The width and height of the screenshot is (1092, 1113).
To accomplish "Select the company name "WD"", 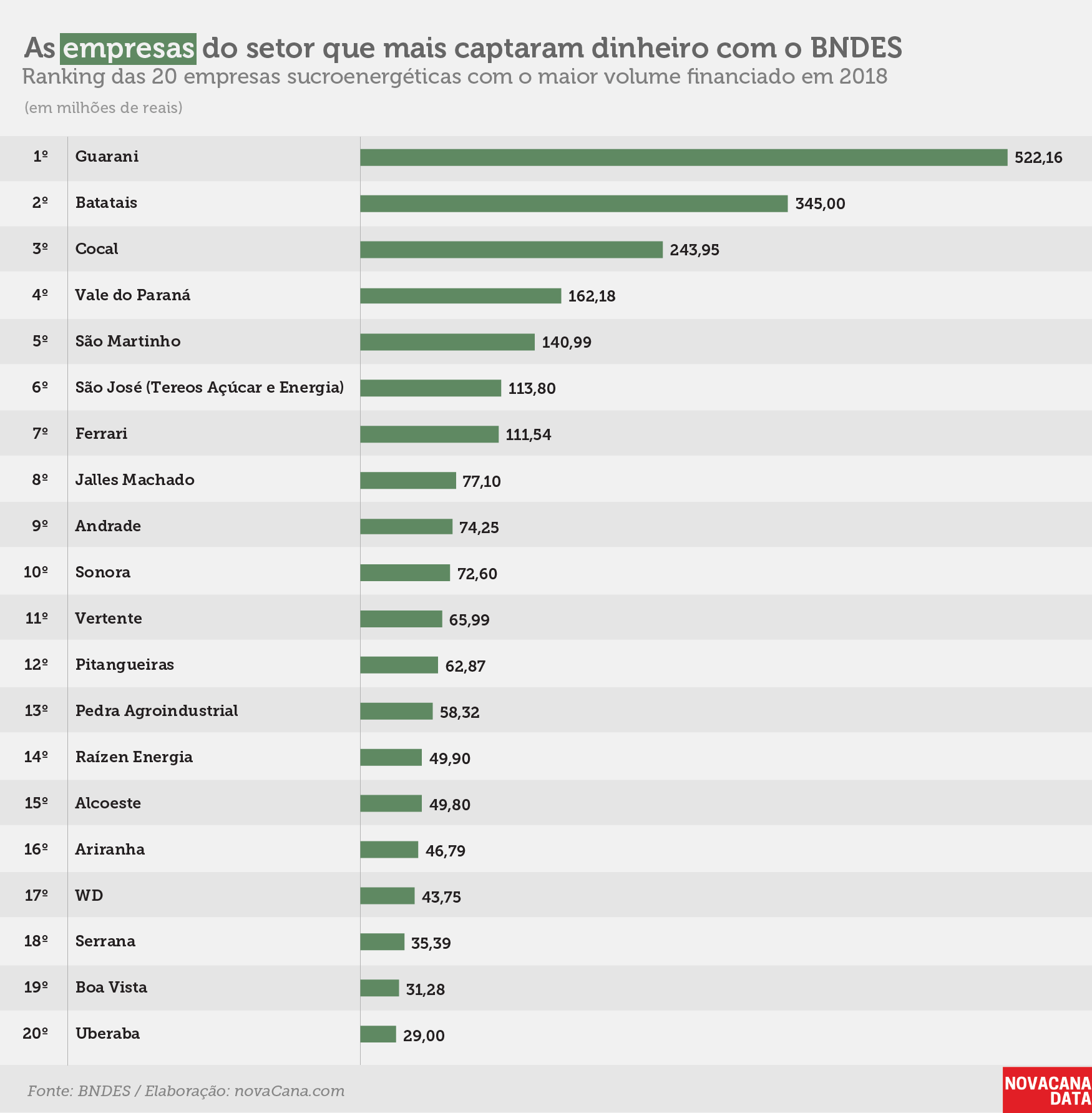I will click(89, 896).
